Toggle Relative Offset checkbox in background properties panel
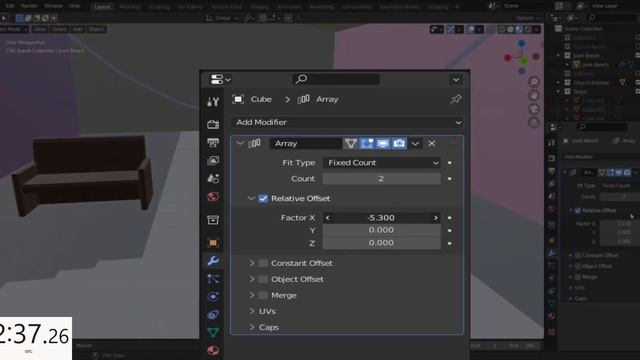 (x=578, y=211)
